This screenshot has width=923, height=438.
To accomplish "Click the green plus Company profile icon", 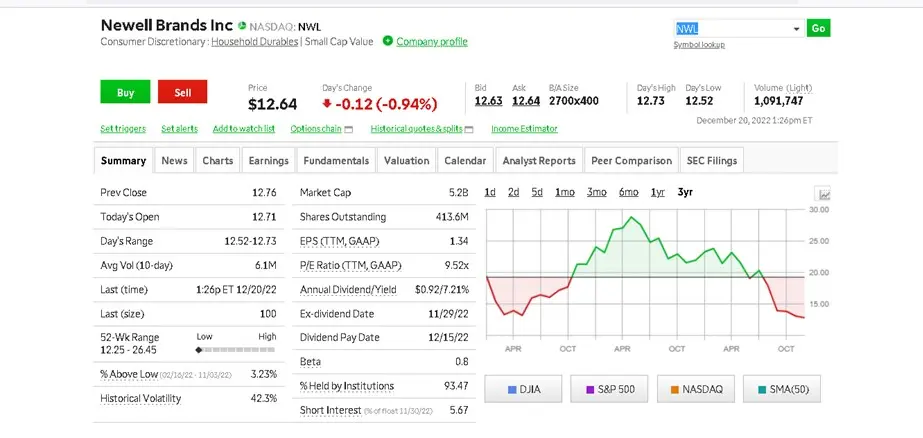I will [x=387, y=41].
